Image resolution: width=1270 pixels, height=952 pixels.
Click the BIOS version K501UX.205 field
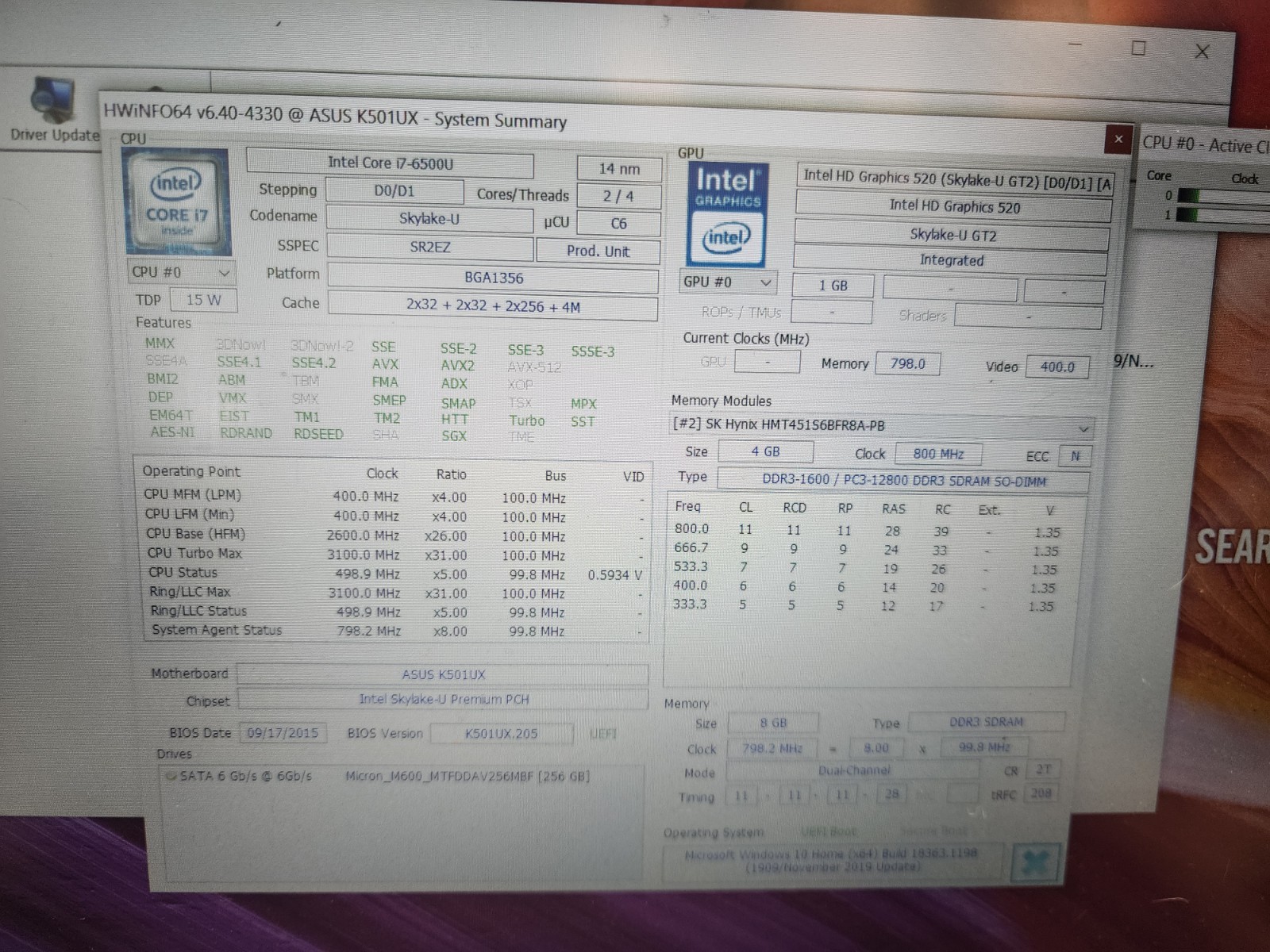point(501,734)
